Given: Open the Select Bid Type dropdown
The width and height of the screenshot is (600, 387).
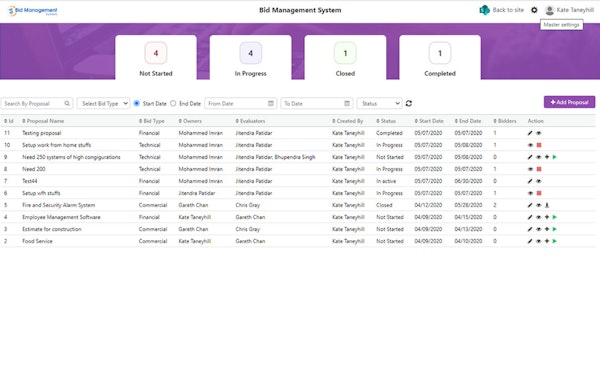Looking at the screenshot, I should 103,103.
